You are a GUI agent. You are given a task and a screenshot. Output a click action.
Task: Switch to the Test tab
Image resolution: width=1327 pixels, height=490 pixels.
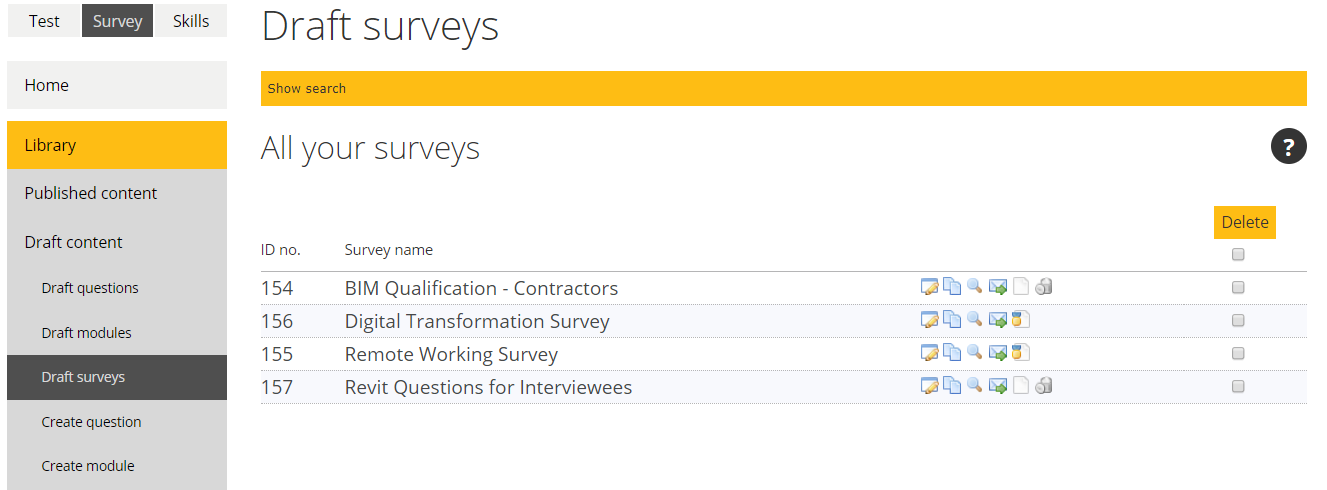[x=44, y=21]
